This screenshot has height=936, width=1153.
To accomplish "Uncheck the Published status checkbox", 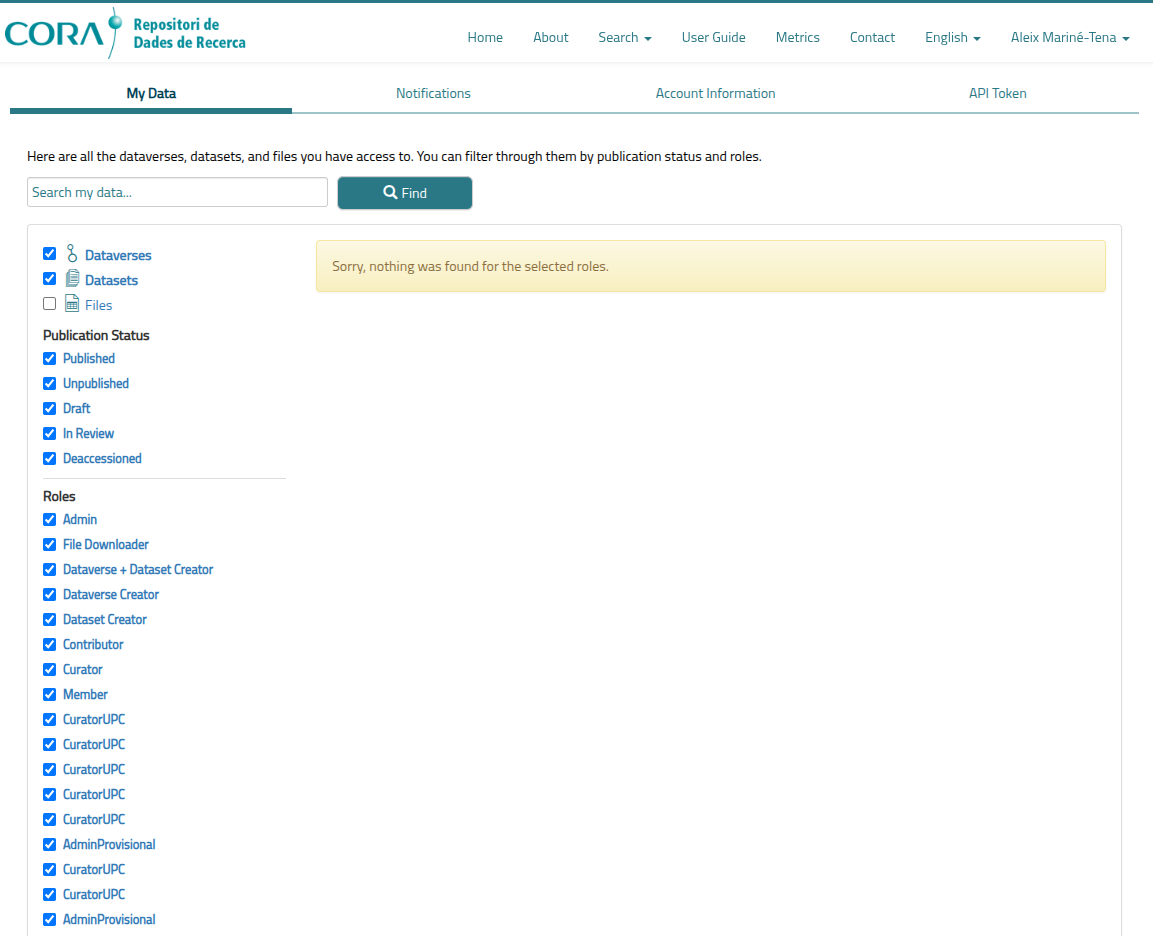I will (x=50, y=358).
